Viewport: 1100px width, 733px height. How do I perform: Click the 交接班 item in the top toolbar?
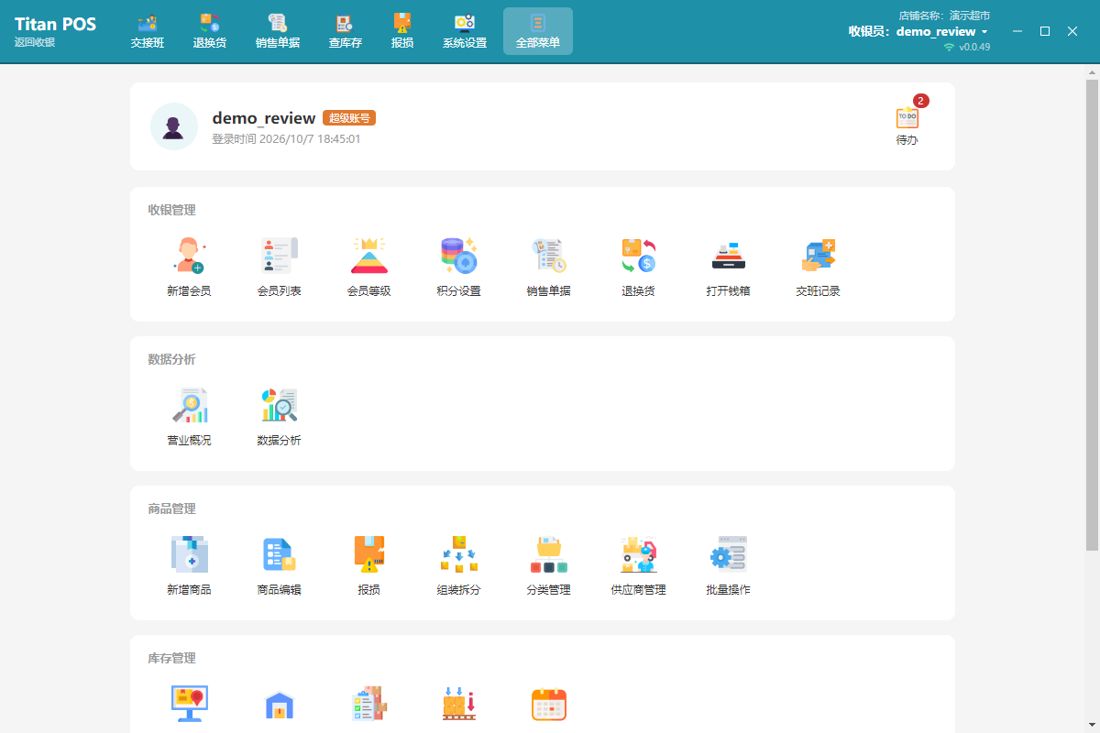pyautogui.click(x=147, y=32)
